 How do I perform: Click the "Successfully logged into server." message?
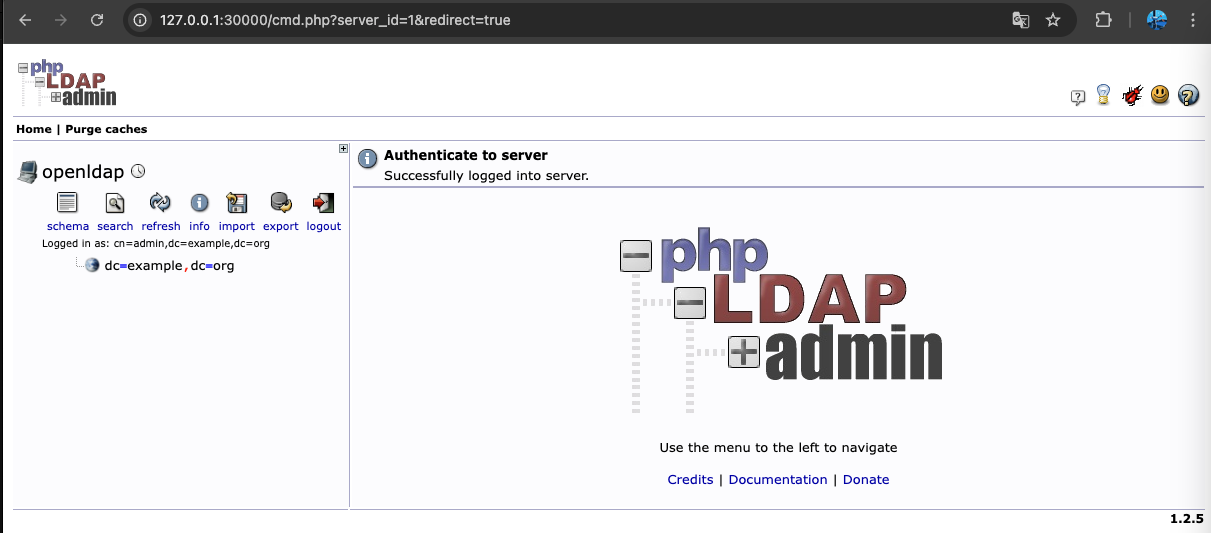[x=487, y=176]
